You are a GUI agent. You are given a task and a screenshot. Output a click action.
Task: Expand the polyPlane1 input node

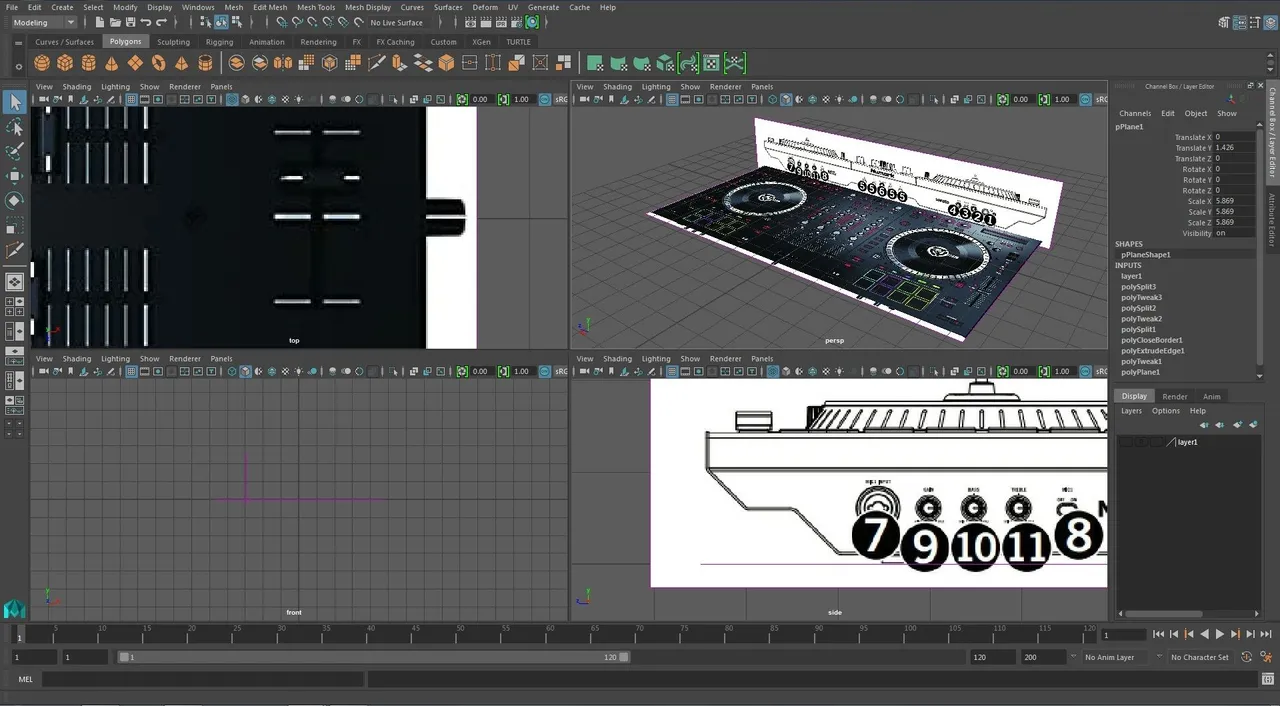coord(1141,372)
